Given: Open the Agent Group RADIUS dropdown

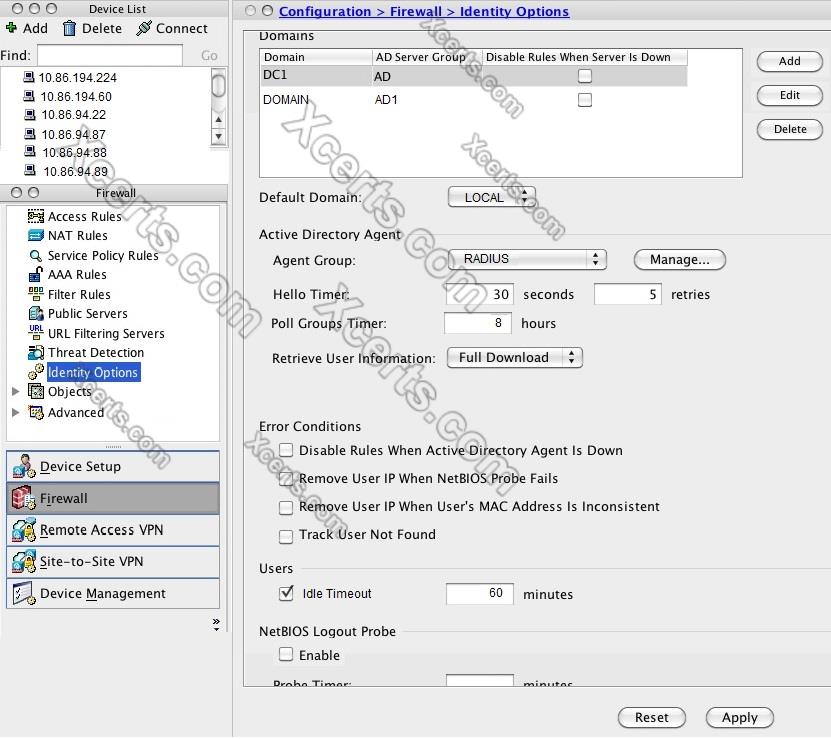Looking at the screenshot, I should 527,260.
